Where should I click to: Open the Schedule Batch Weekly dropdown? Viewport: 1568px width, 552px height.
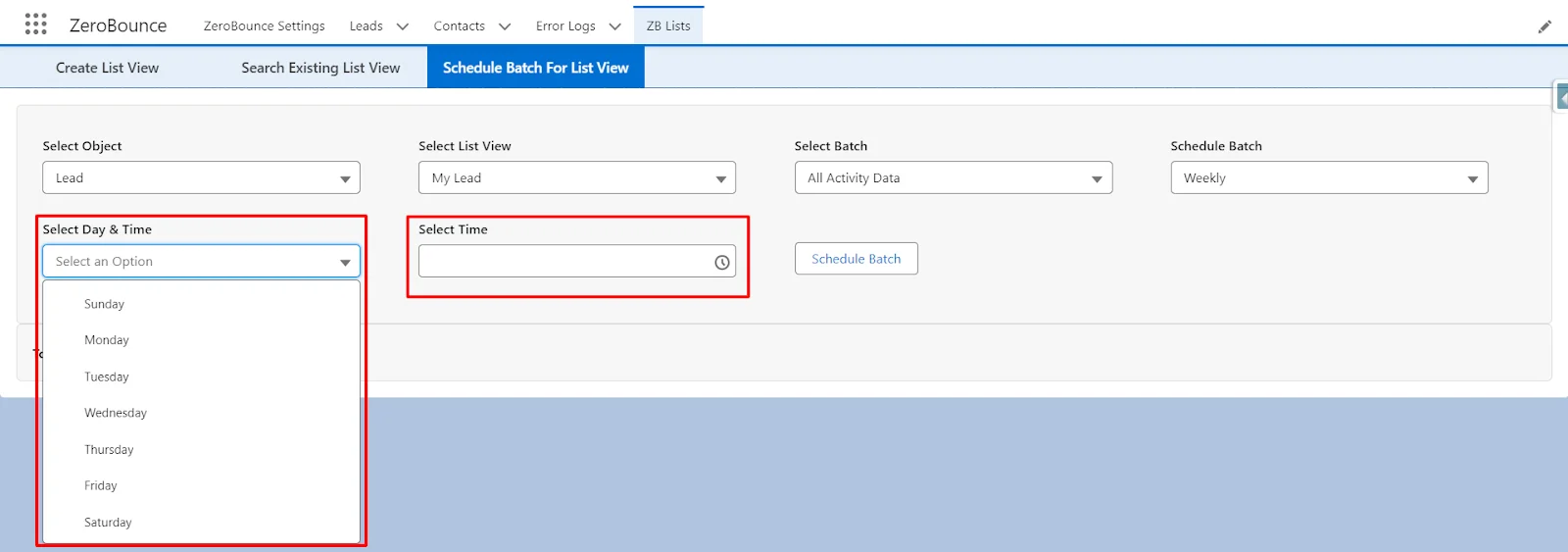(x=1329, y=178)
